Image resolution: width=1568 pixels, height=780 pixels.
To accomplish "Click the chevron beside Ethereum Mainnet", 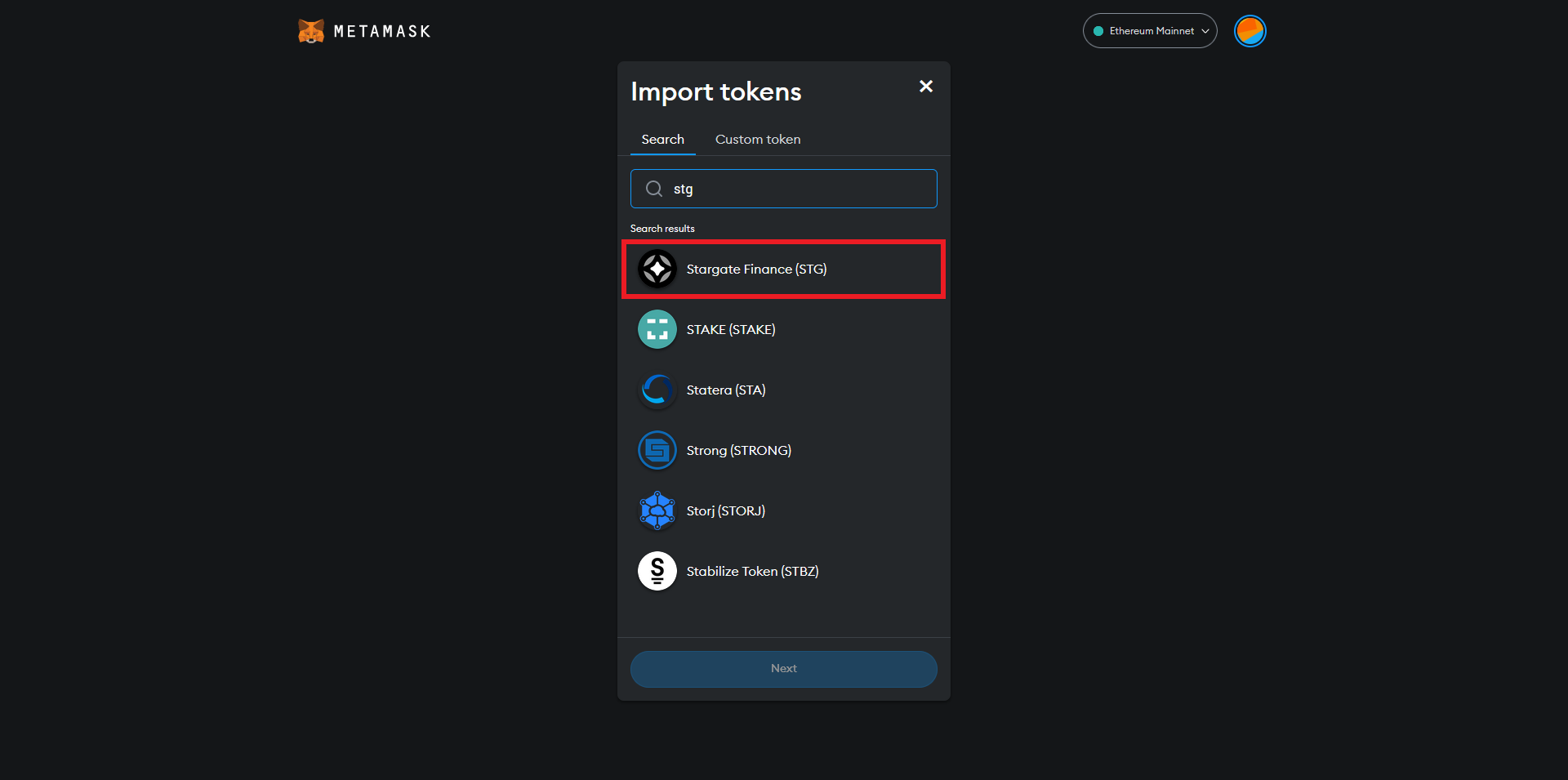I will click(x=1205, y=31).
